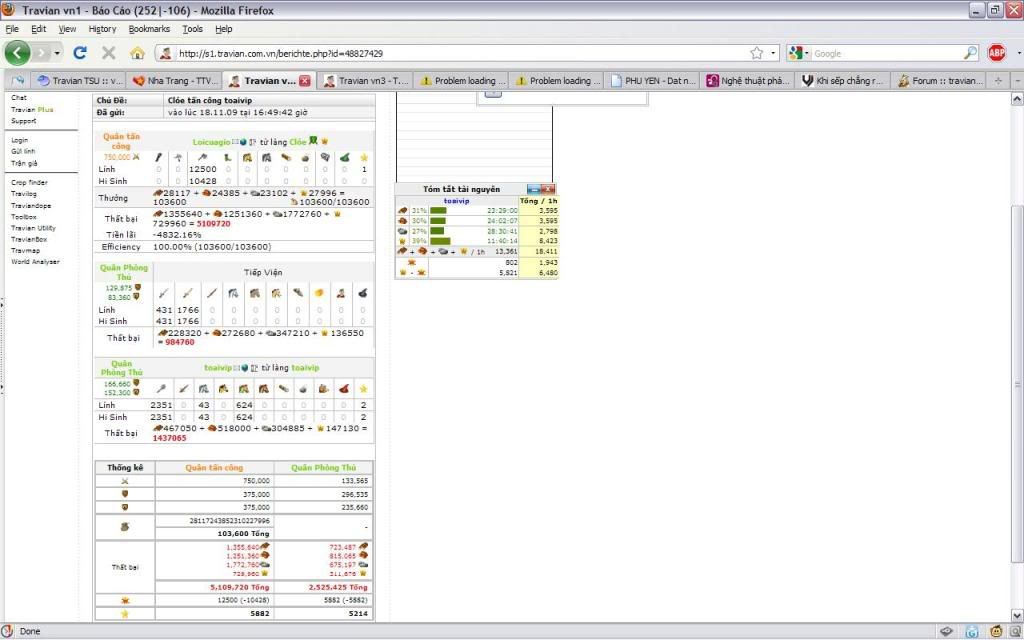Screen dimensions: 1024x640
Task: Switch to the Nha Trang - TTV tab
Action: click(x=174, y=80)
